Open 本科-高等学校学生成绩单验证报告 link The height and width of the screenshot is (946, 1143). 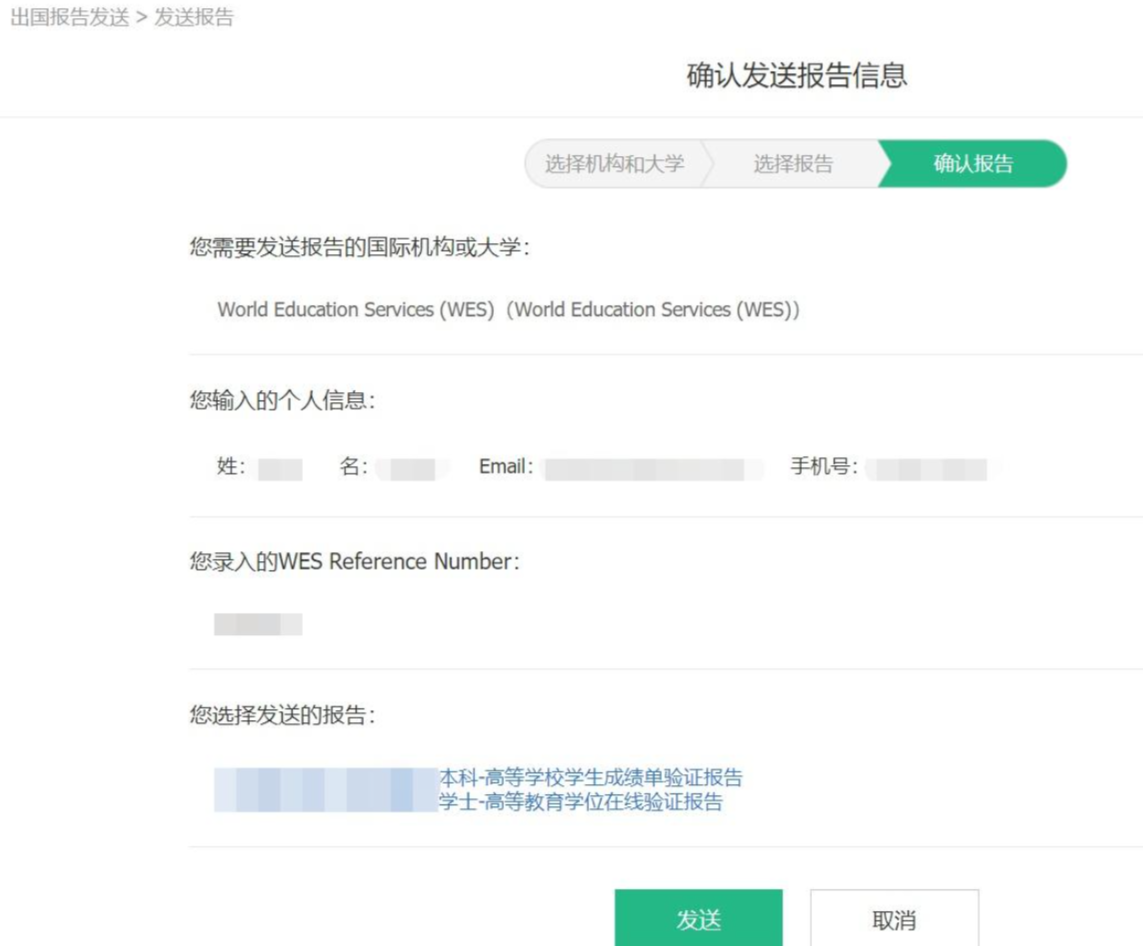(x=590, y=777)
